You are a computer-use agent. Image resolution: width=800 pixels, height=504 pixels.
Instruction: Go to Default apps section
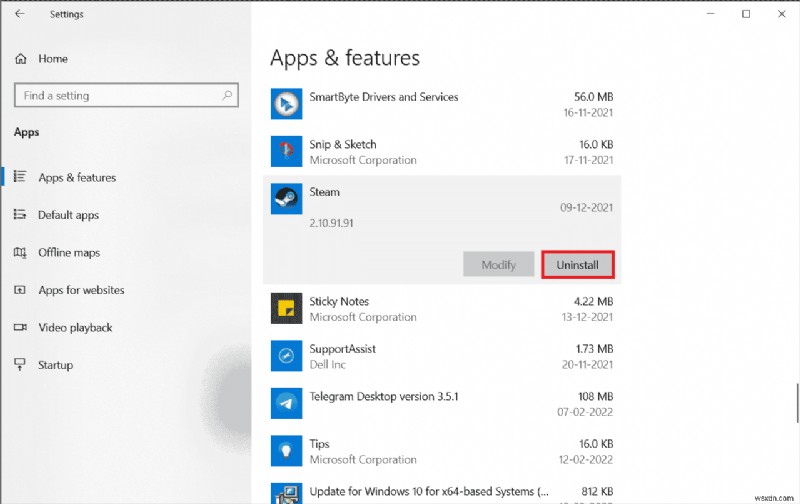click(68, 215)
